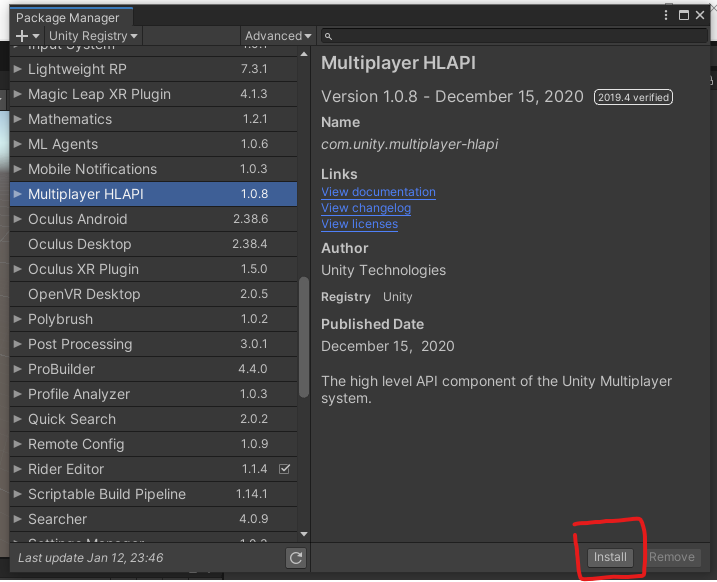Expand the Magic Leap XR Plugin arrow
Image resolution: width=717 pixels, height=582 pixels.
18,94
